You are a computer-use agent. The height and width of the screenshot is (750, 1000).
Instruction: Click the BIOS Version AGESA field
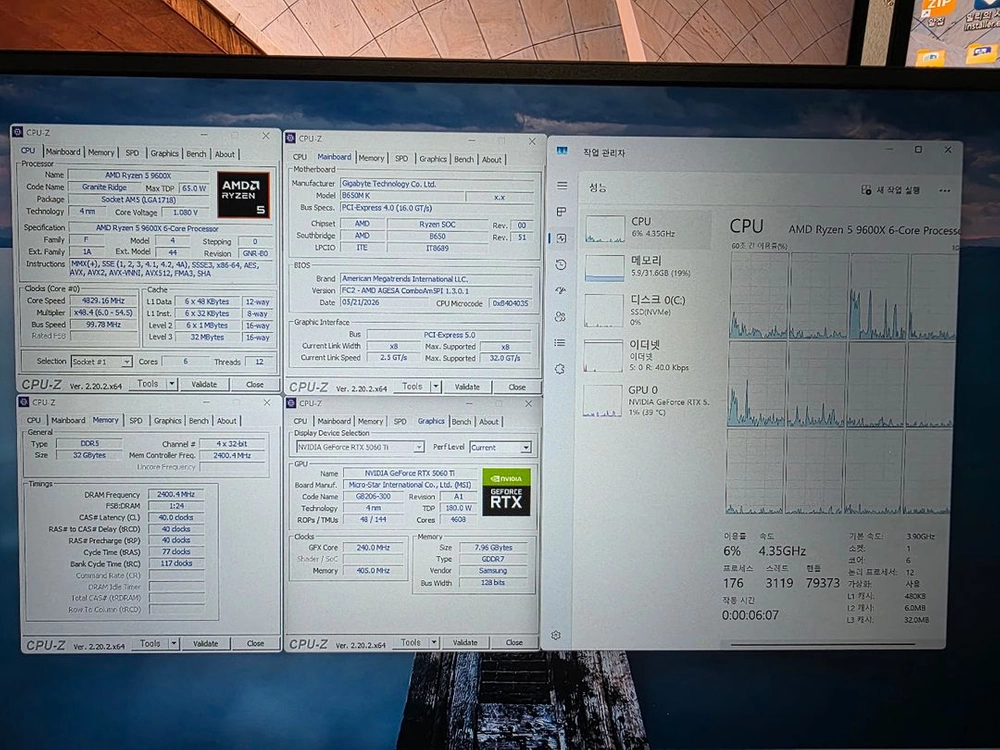[x=437, y=290]
